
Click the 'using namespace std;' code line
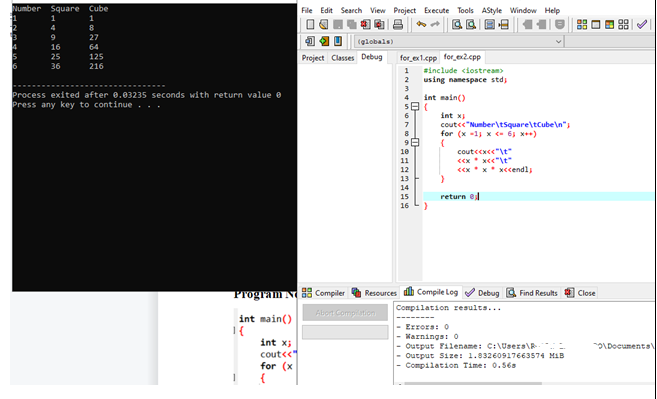[466, 80]
